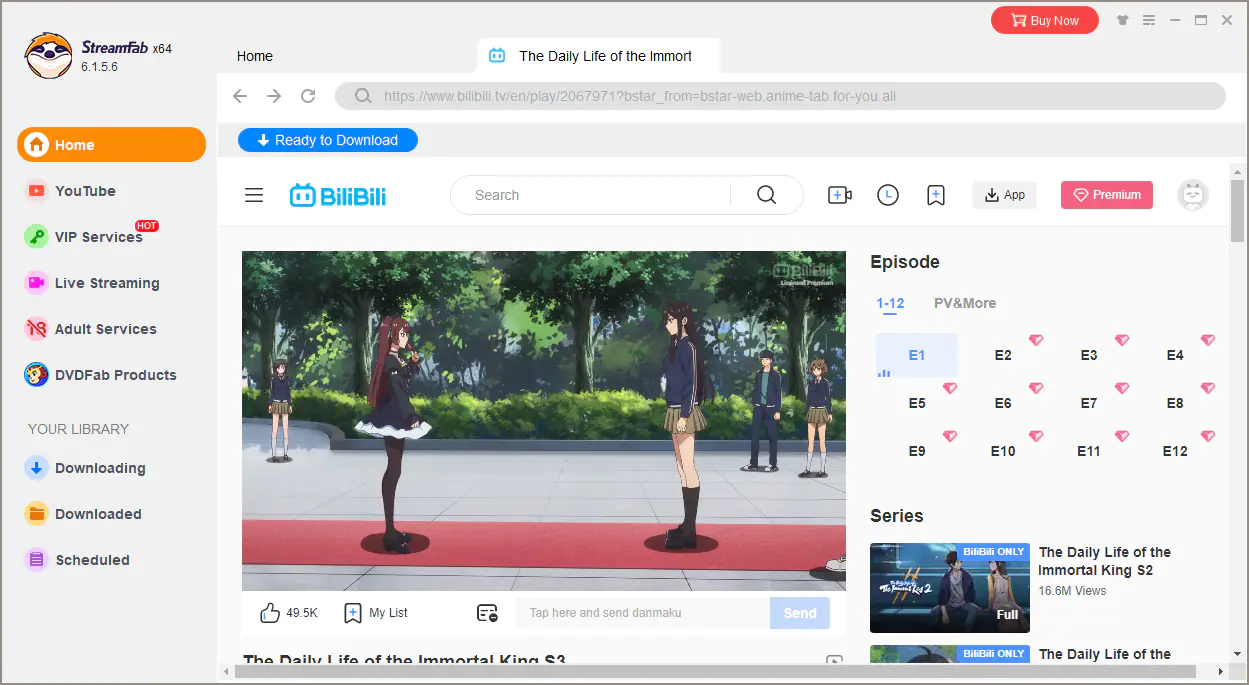Select episode E5
Screen dimensions: 1249x685
point(916,403)
